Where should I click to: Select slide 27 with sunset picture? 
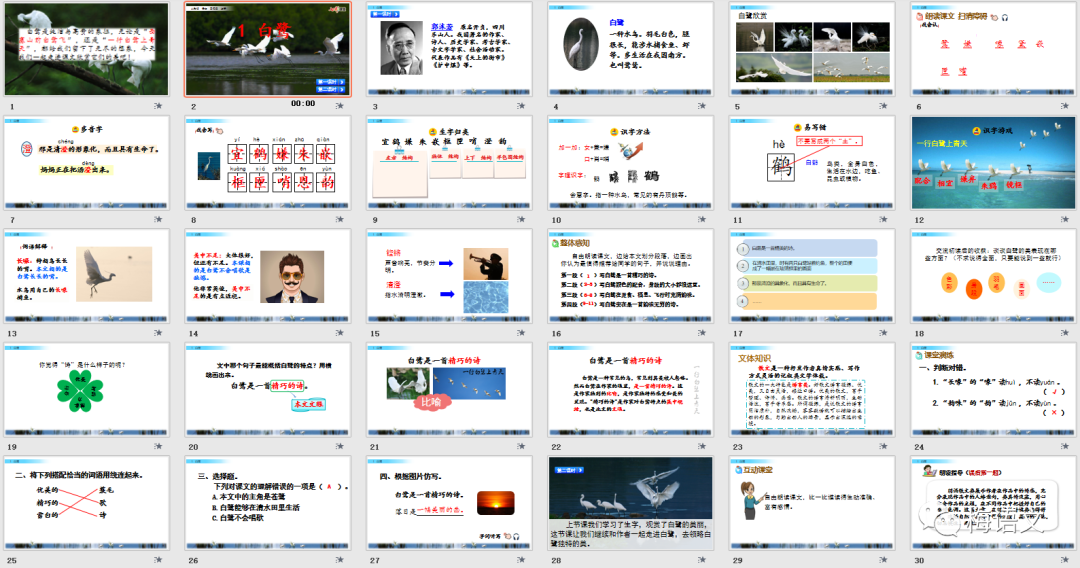[x=449, y=503]
